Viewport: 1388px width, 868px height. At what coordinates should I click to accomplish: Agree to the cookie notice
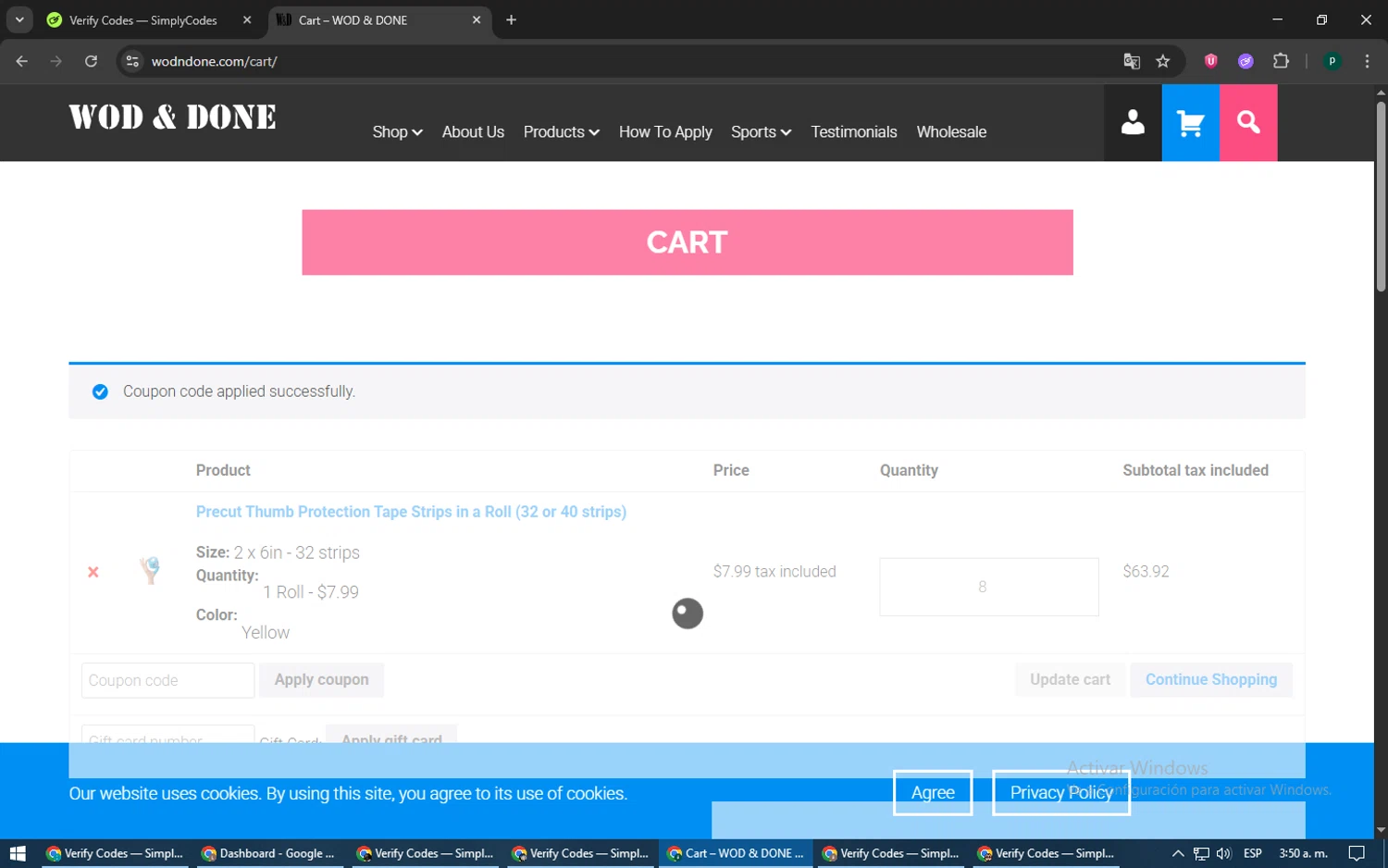[933, 792]
